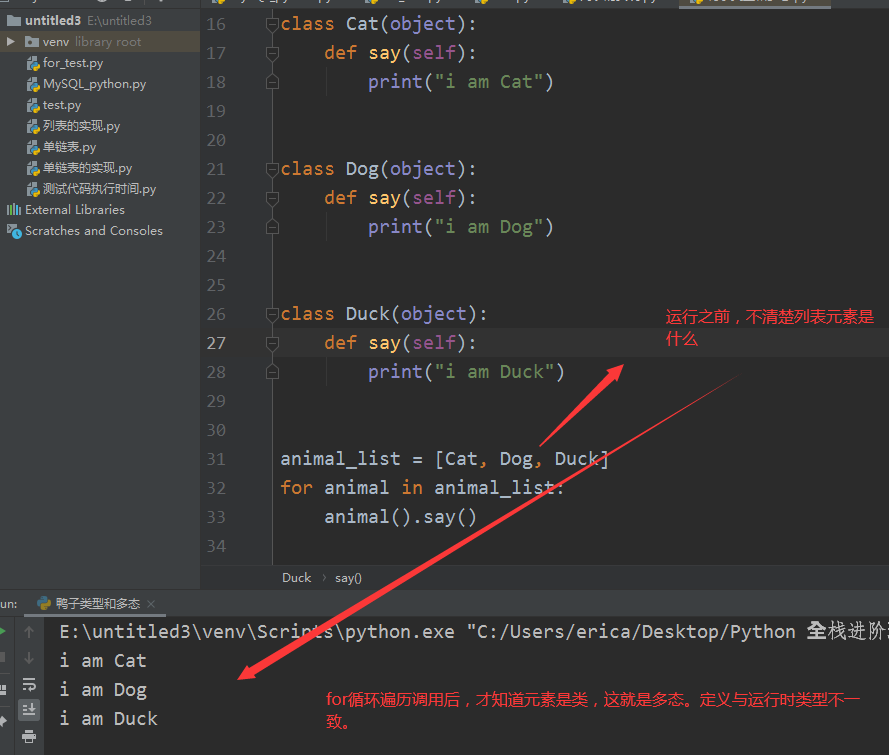The image size is (889, 755).
Task: Click console output 'i am Cat'
Action: point(103,661)
